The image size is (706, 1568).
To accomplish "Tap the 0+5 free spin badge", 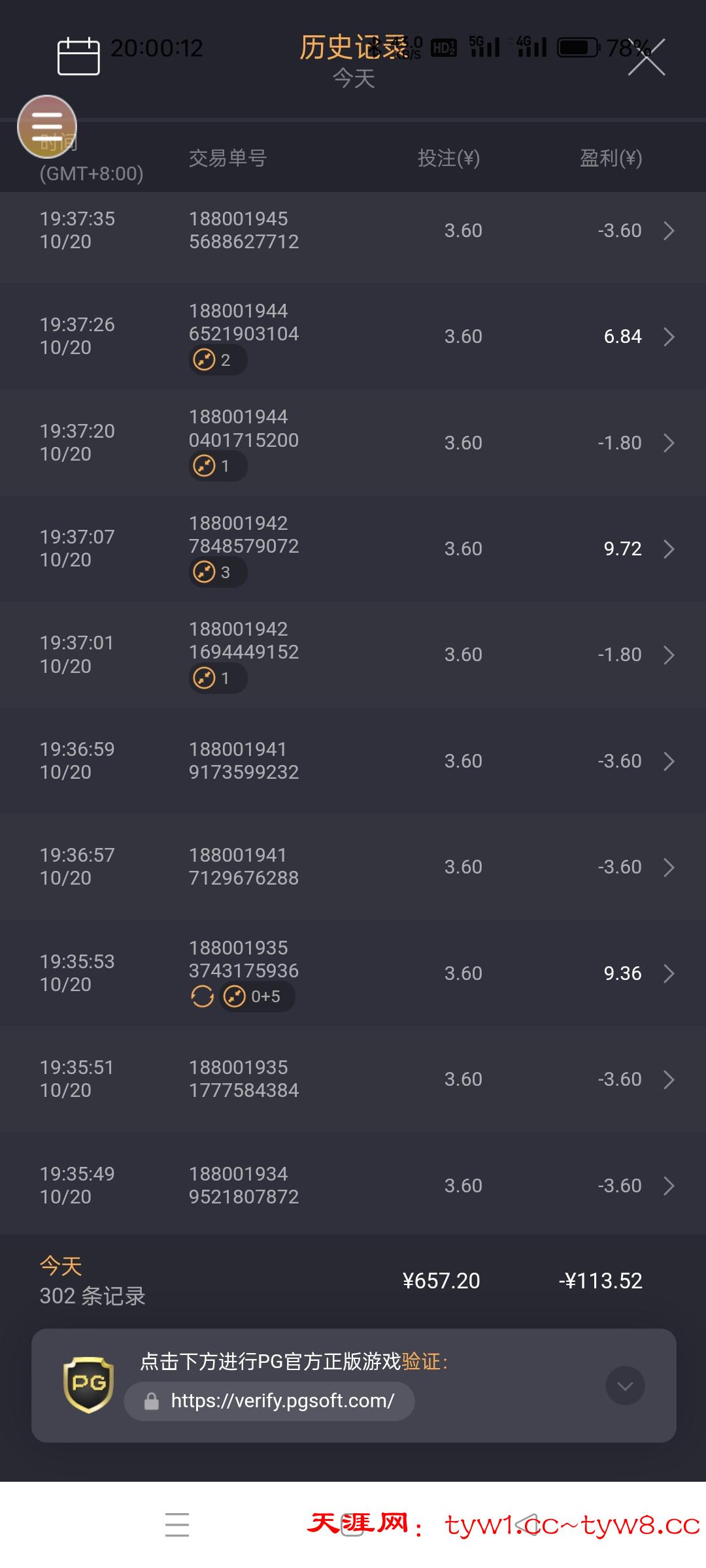I will (x=257, y=996).
